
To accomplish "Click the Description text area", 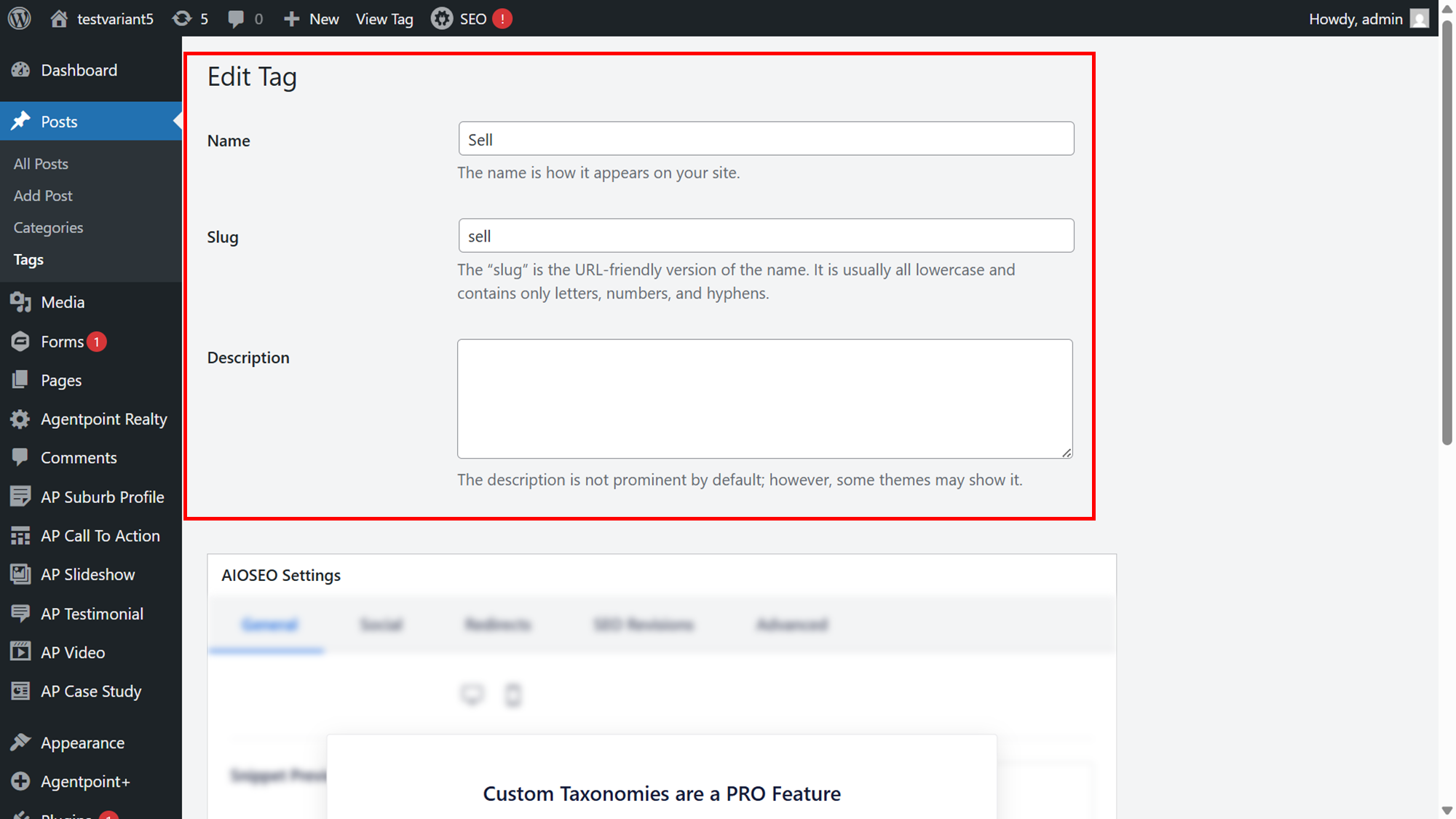I will pyautogui.click(x=765, y=399).
